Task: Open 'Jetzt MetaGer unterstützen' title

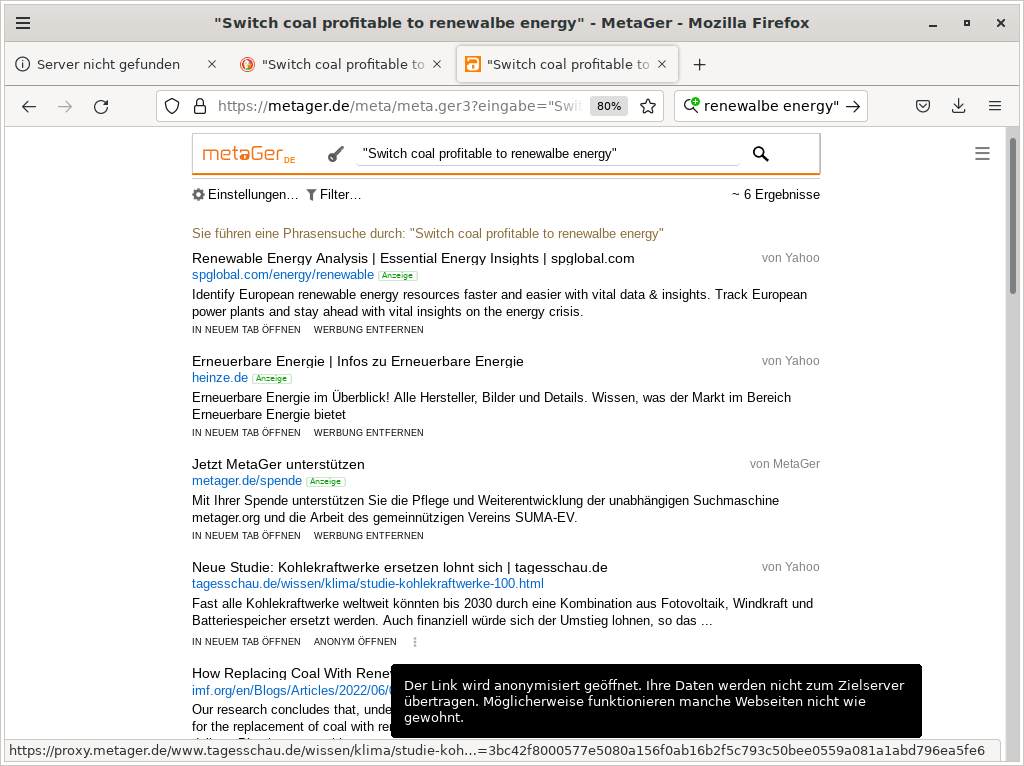Action: (x=278, y=464)
